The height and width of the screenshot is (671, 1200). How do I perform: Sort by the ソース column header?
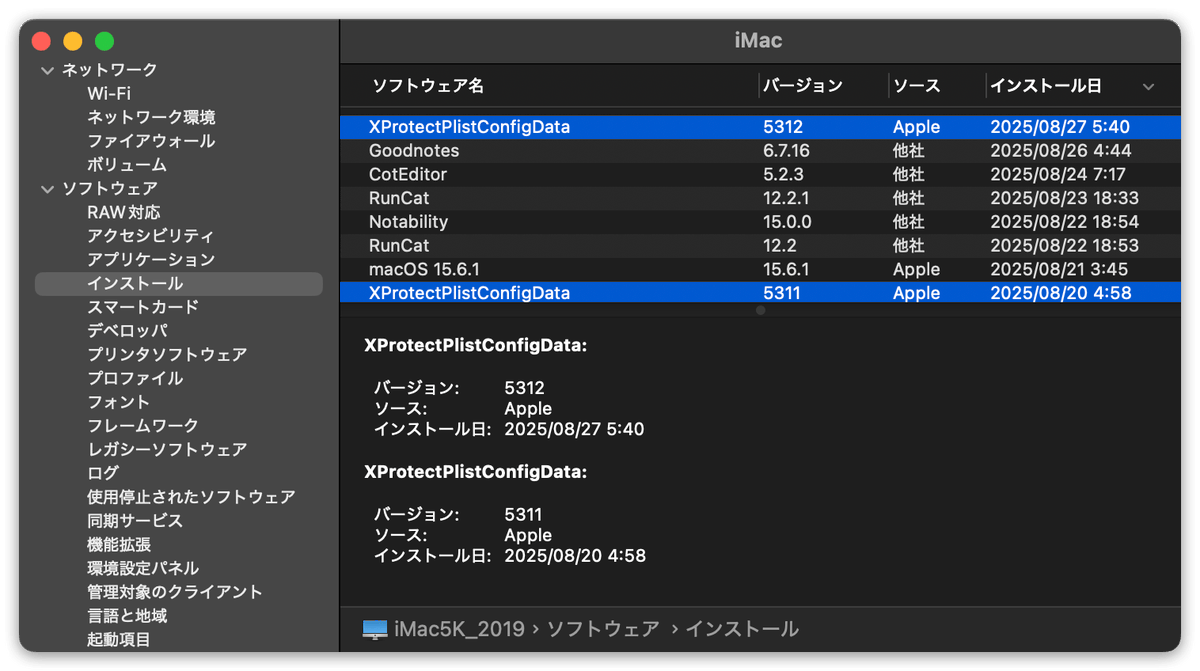(x=917, y=86)
